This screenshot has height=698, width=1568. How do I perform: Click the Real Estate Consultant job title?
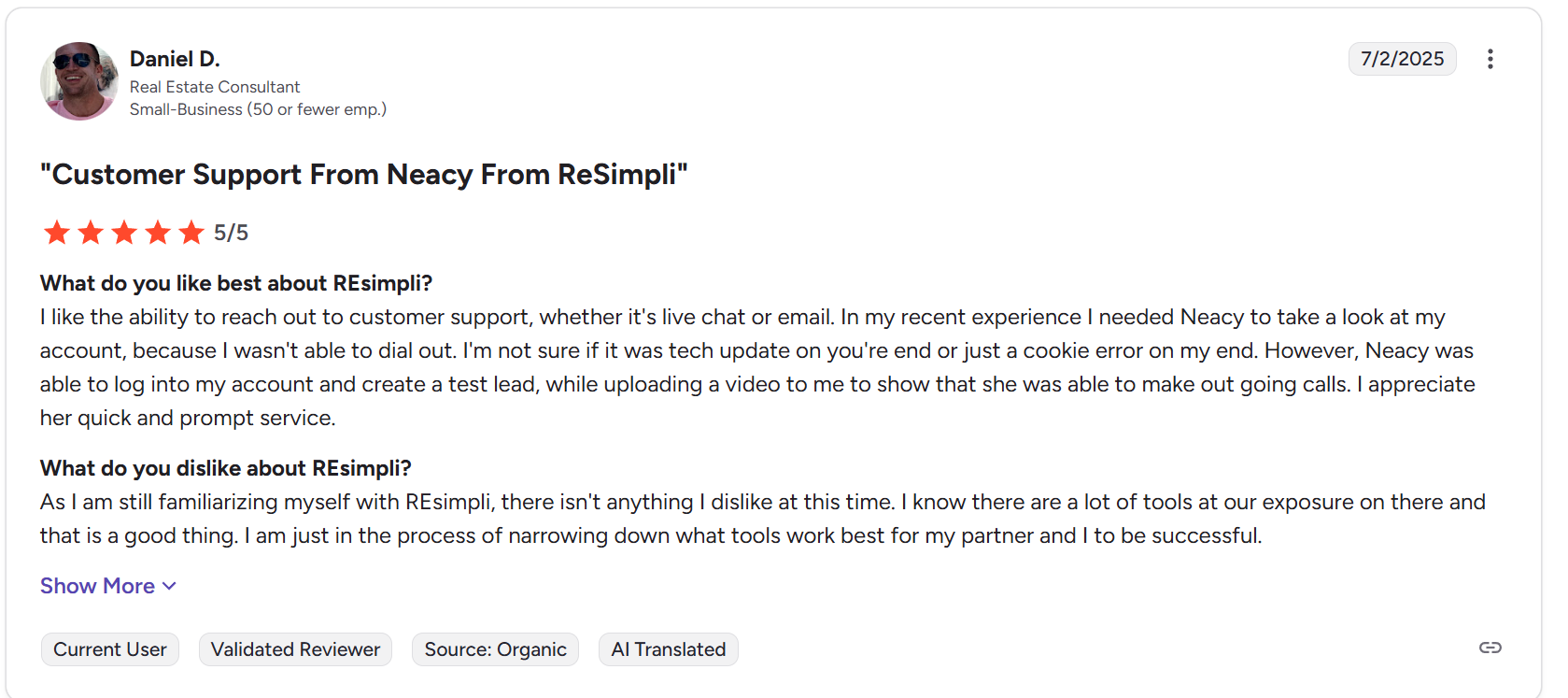pyautogui.click(x=215, y=87)
